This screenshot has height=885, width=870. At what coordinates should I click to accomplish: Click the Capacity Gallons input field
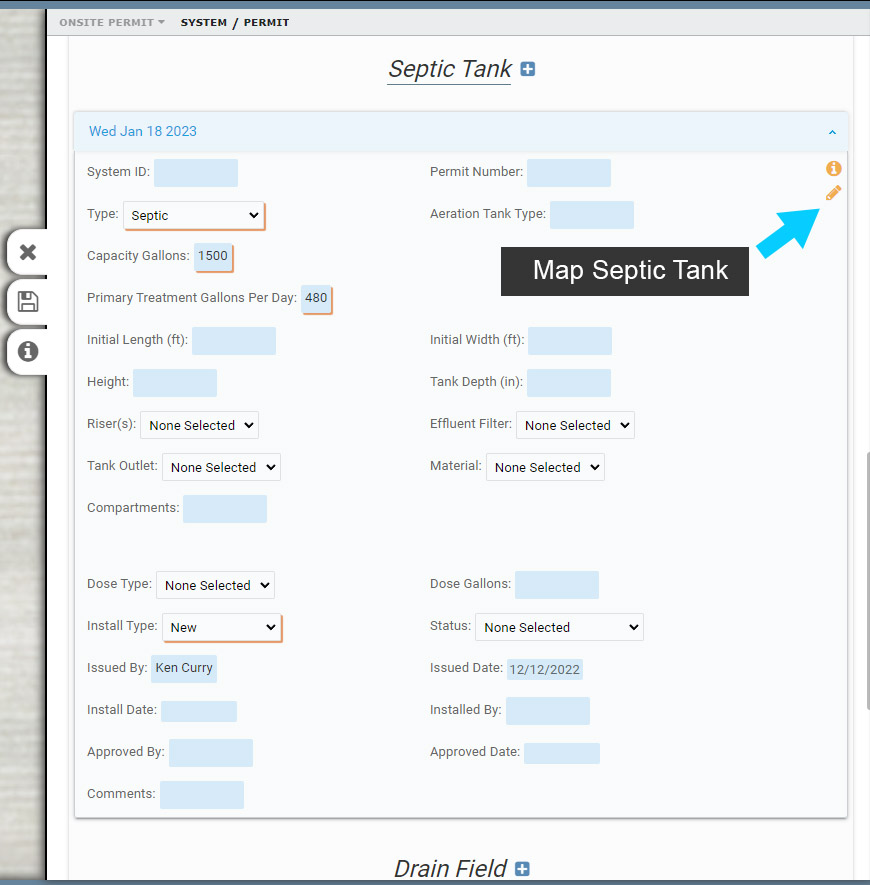(213, 256)
